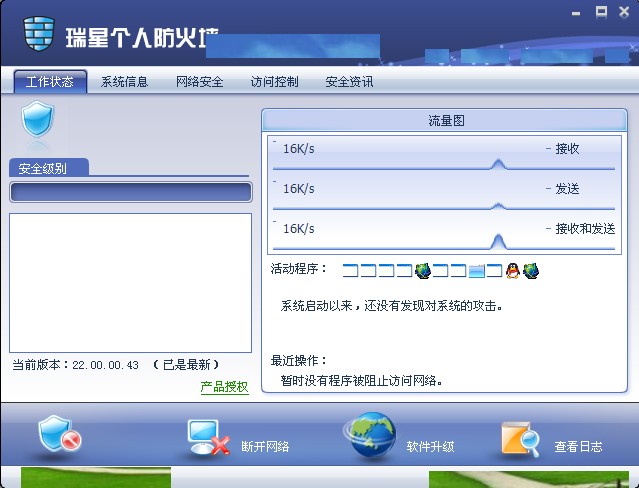Select the globe icon between window icons
639x488 pixels.
click(x=423, y=271)
